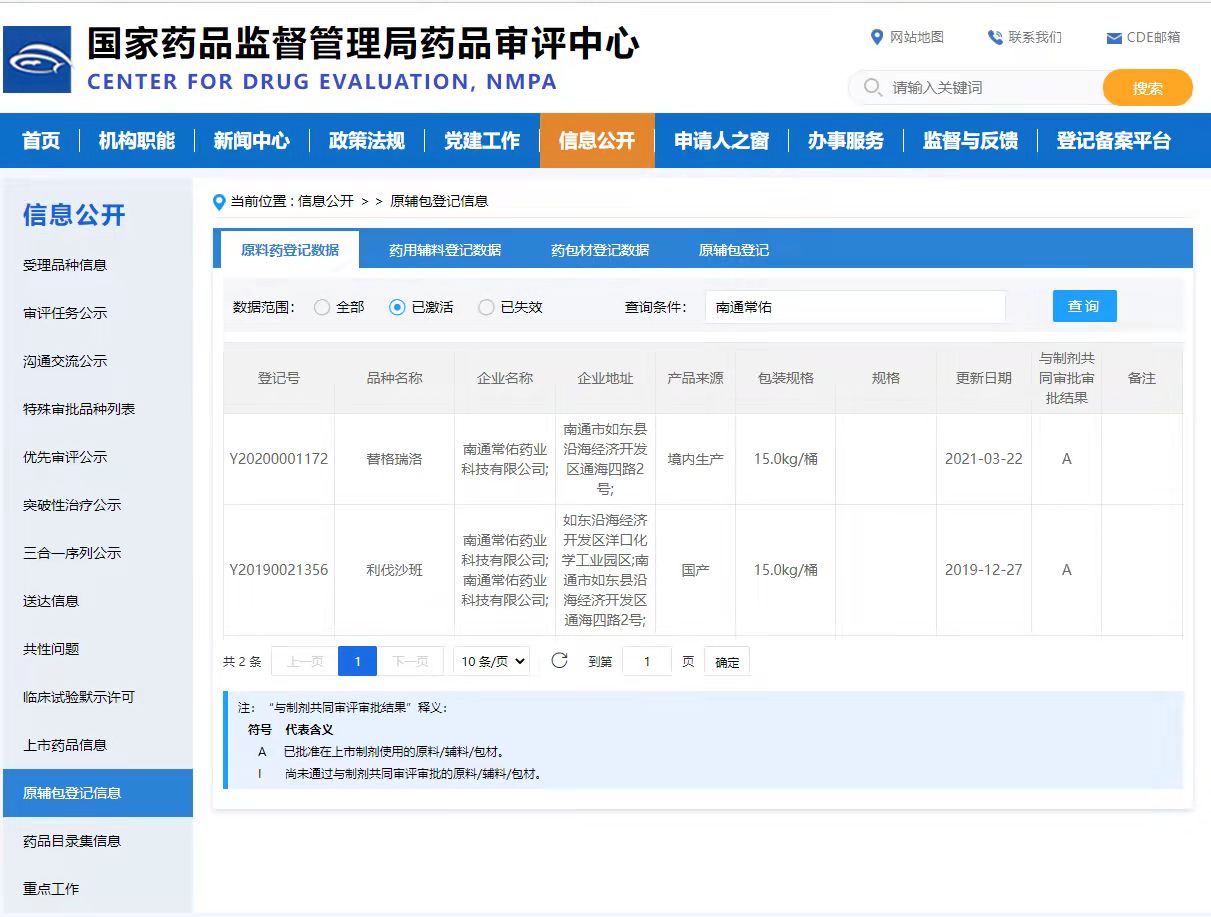Open the 新闻中心 nav menu
Viewport: 1211px width, 917px height.
[252, 141]
